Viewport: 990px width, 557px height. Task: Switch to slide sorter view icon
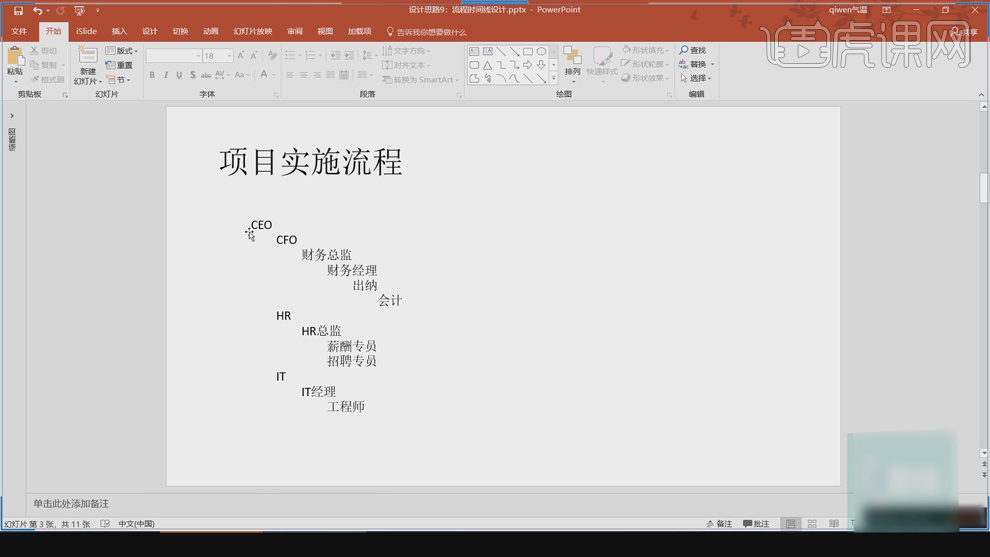(812, 524)
